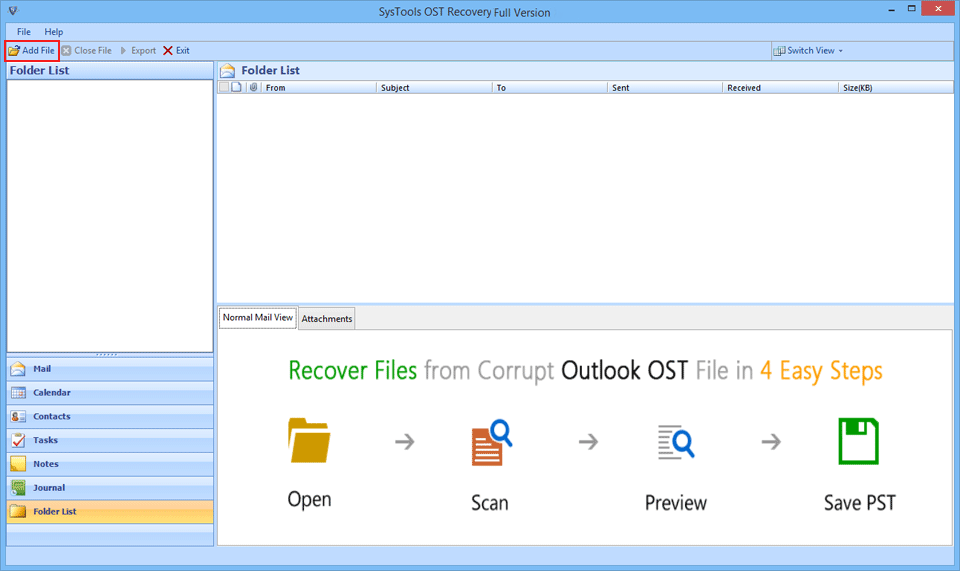Toggle the select-all checkbox in the column header

[224, 88]
